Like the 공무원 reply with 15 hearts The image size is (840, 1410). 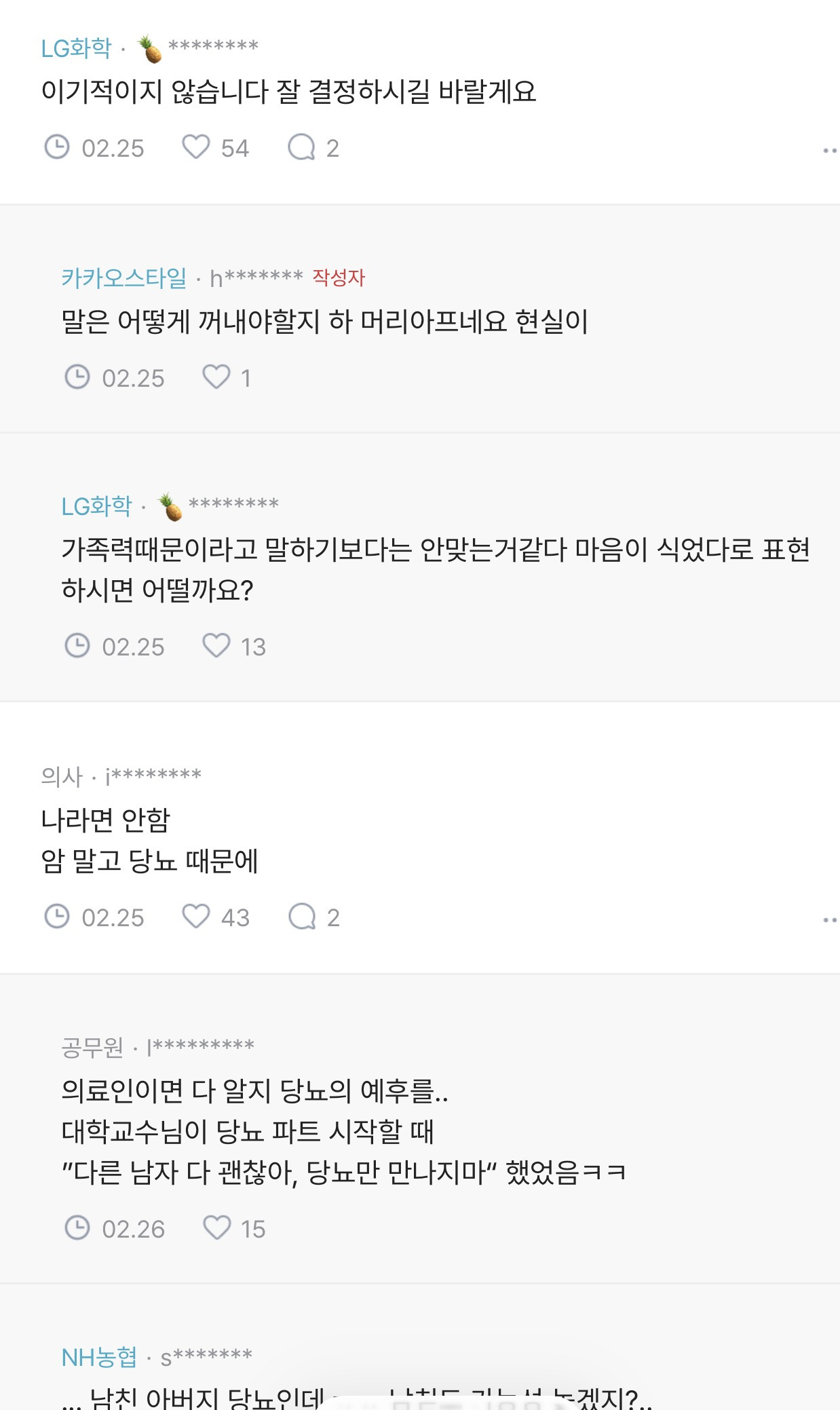click(217, 1227)
